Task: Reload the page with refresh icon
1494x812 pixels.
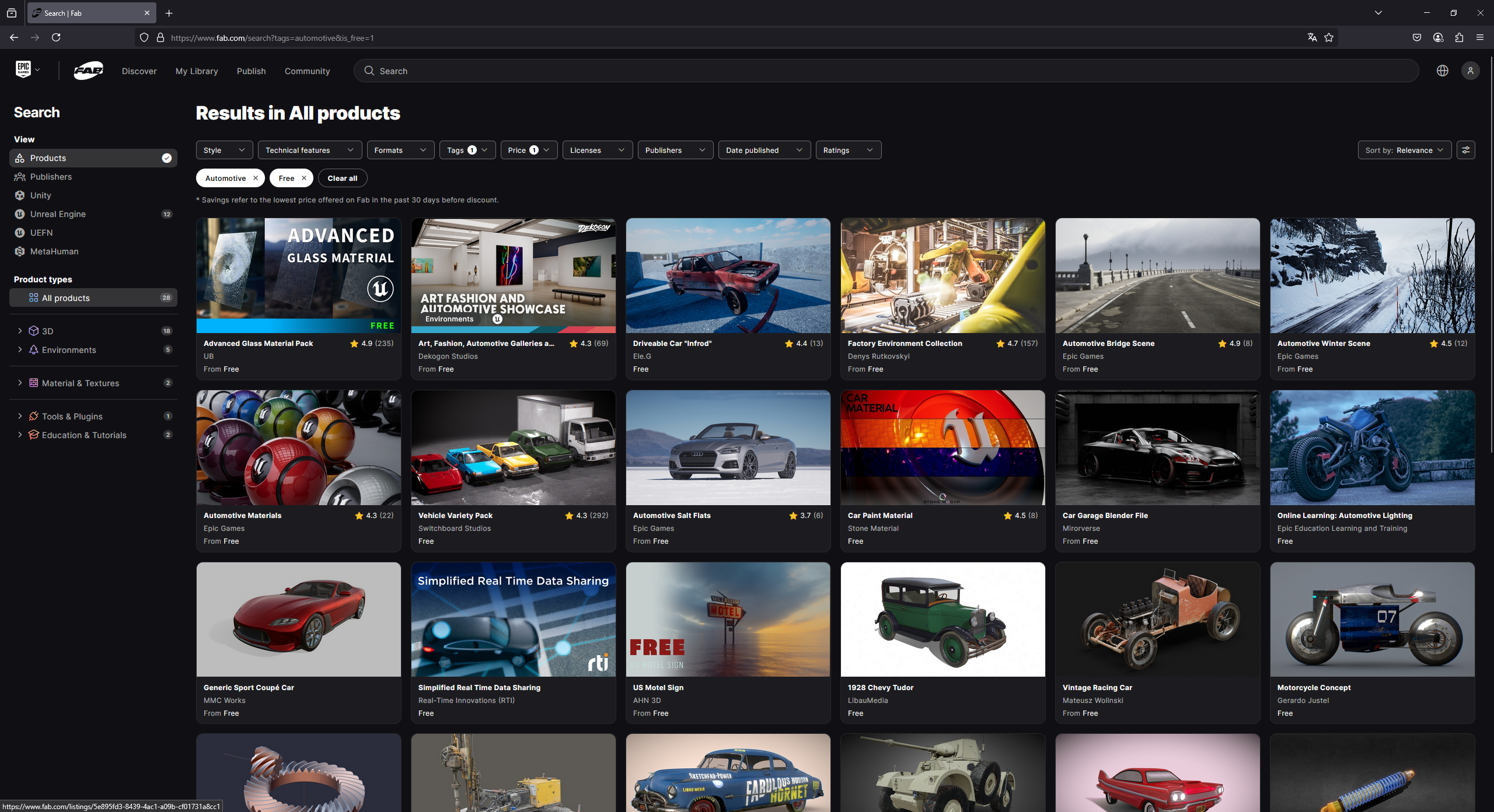Action: 56,37
